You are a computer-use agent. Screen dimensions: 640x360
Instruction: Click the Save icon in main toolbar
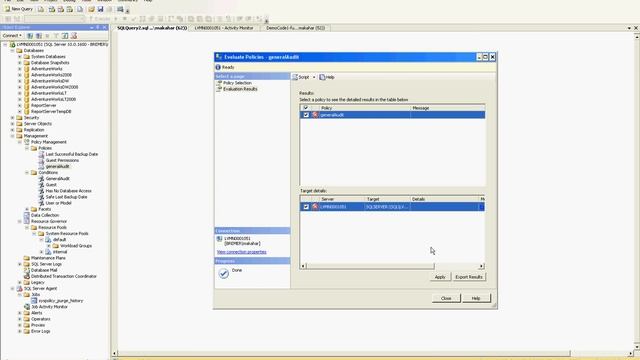100,9
